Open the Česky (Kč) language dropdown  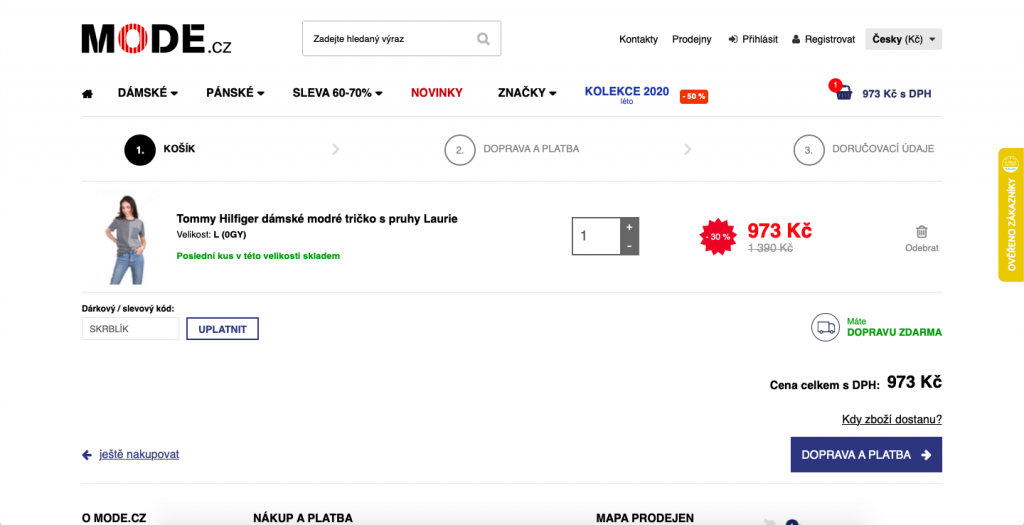pos(903,39)
